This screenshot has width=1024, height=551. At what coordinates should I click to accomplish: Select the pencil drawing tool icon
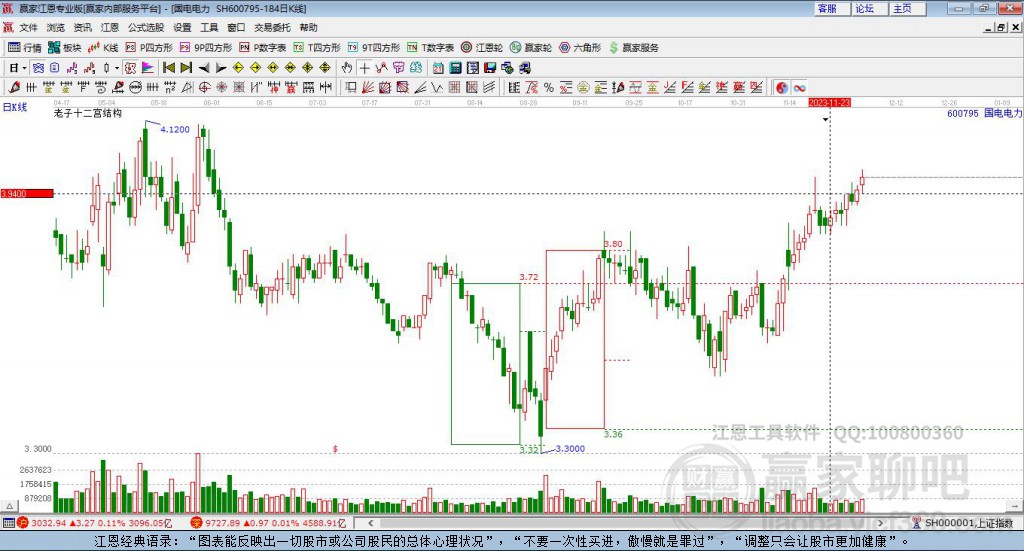[x=14, y=87]
